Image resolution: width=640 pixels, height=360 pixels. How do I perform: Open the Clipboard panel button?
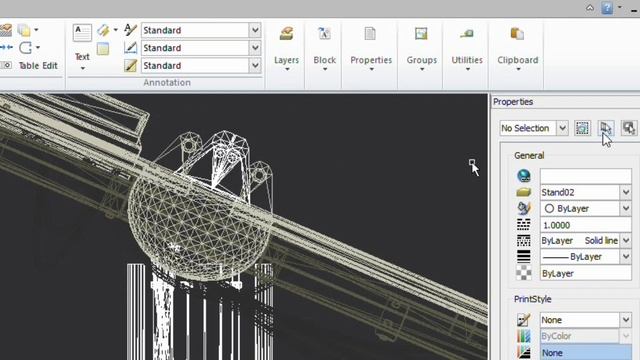[x=518, y=49]
